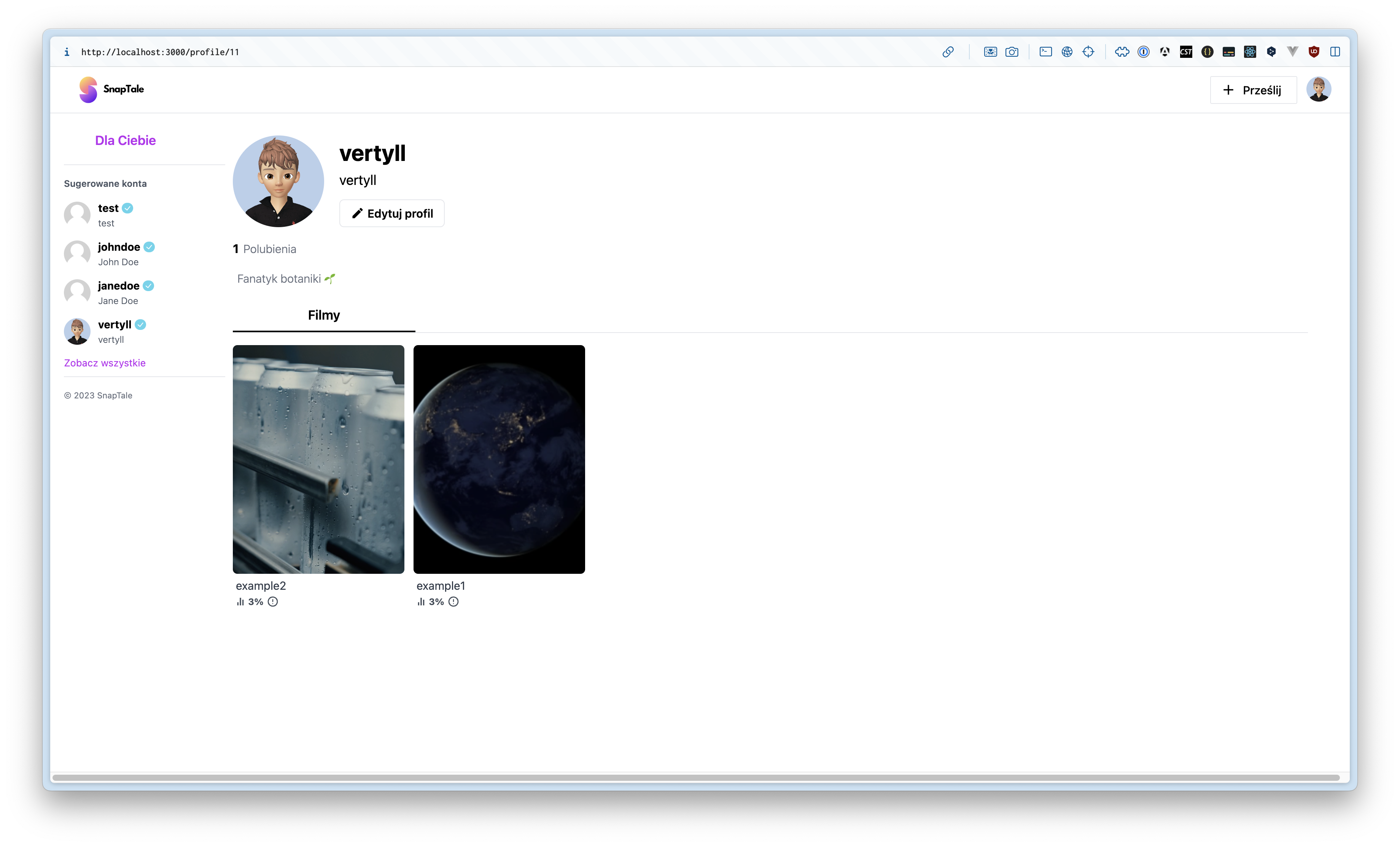Open the React DevTools extension icon
The image size is (1400, 847).
coord(1249,52)
